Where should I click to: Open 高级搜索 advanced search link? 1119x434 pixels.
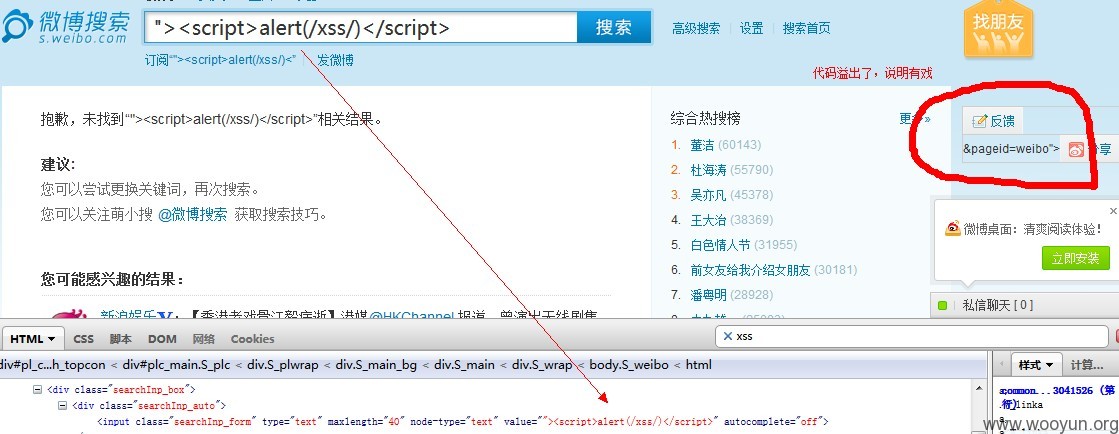tap(696, 29)
